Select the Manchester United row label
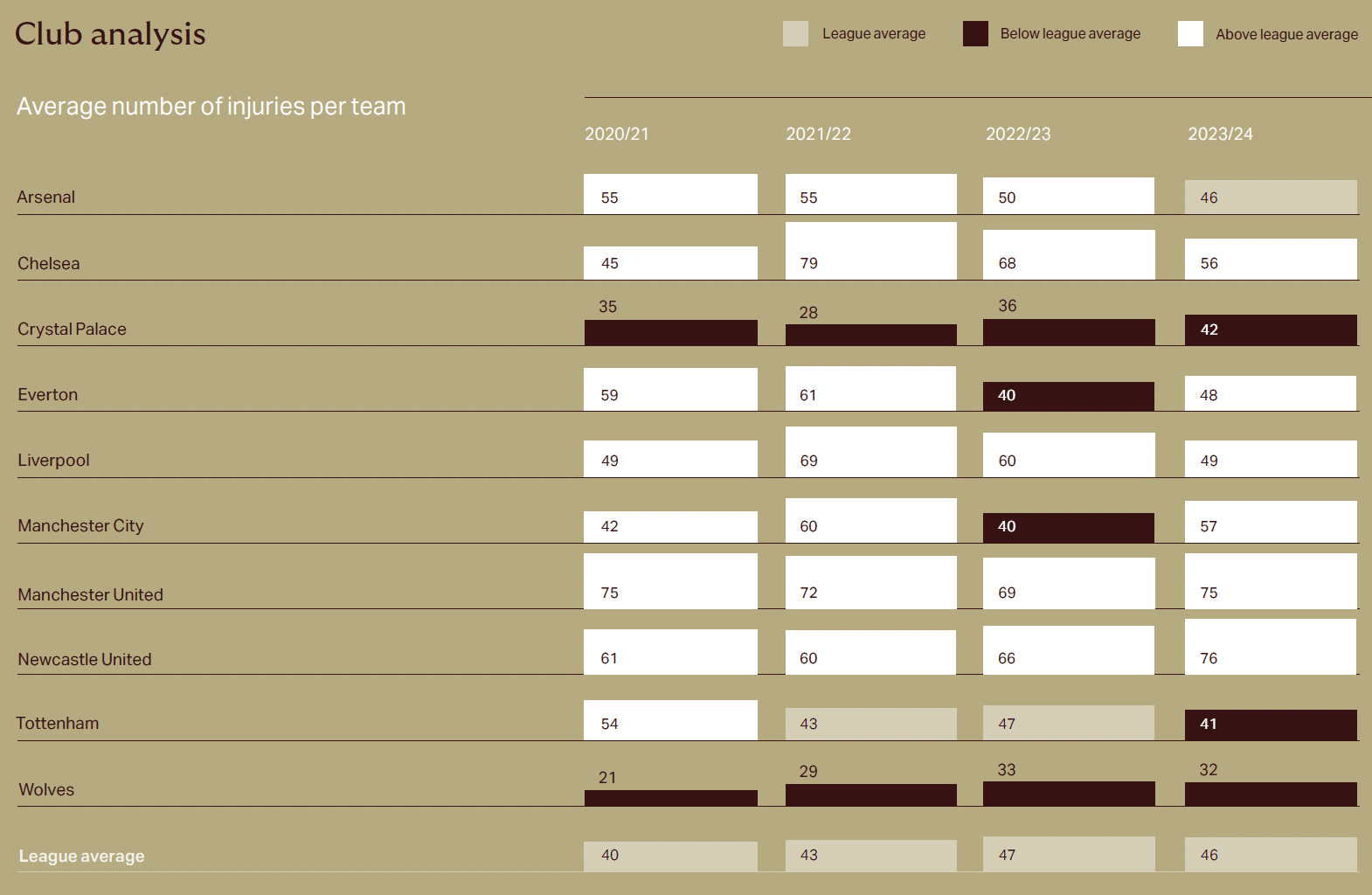Screen dimensions: 1372x895 [x=90, y=594]
